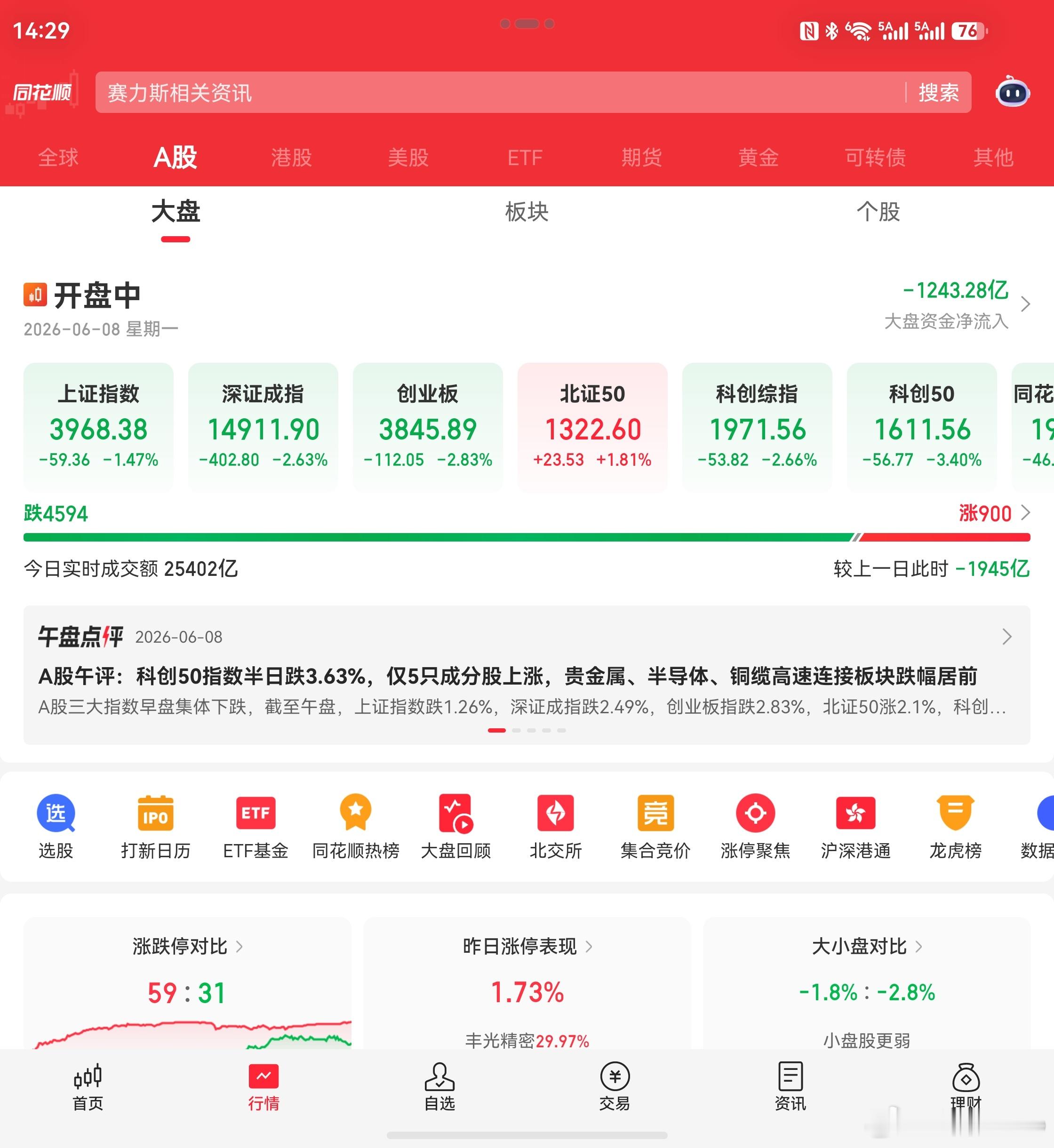
Task: Tap the -1.8% : -2.8% 大小盘 value
Action: pyautogui.click(x=867, y=992)
